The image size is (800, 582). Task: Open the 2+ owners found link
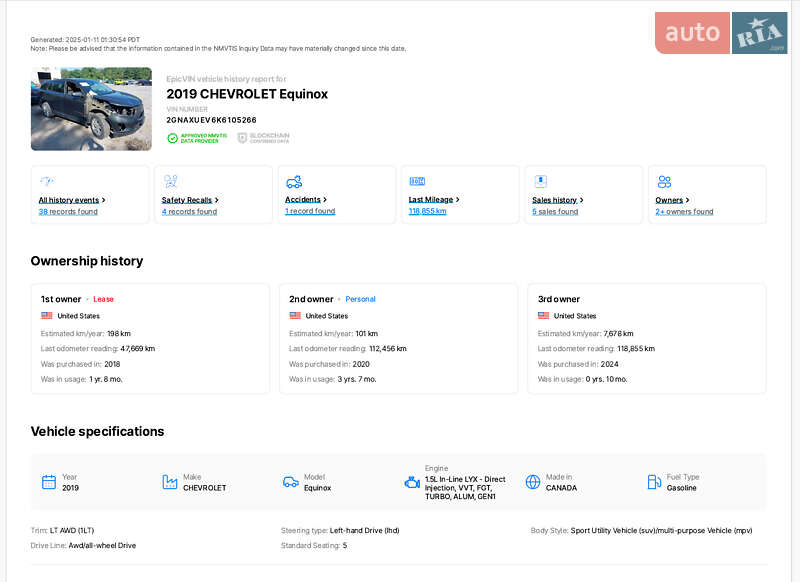684,212
